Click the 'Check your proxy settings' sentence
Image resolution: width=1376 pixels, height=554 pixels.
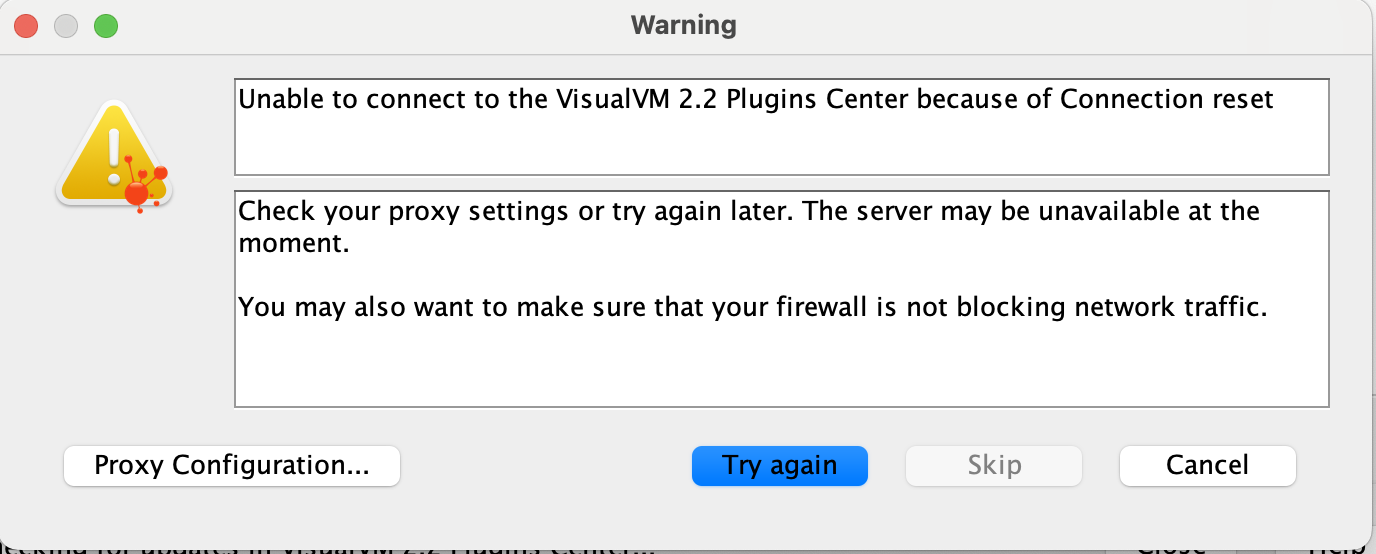pyautogui.click(x=517, y=211)
